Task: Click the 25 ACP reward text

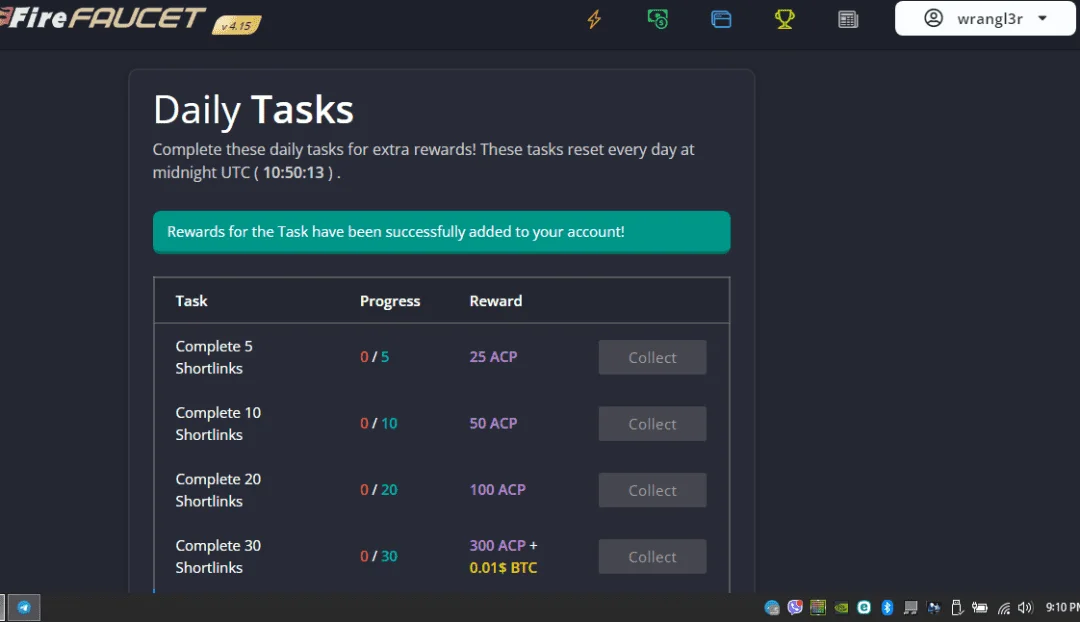Action: [493, 357]
